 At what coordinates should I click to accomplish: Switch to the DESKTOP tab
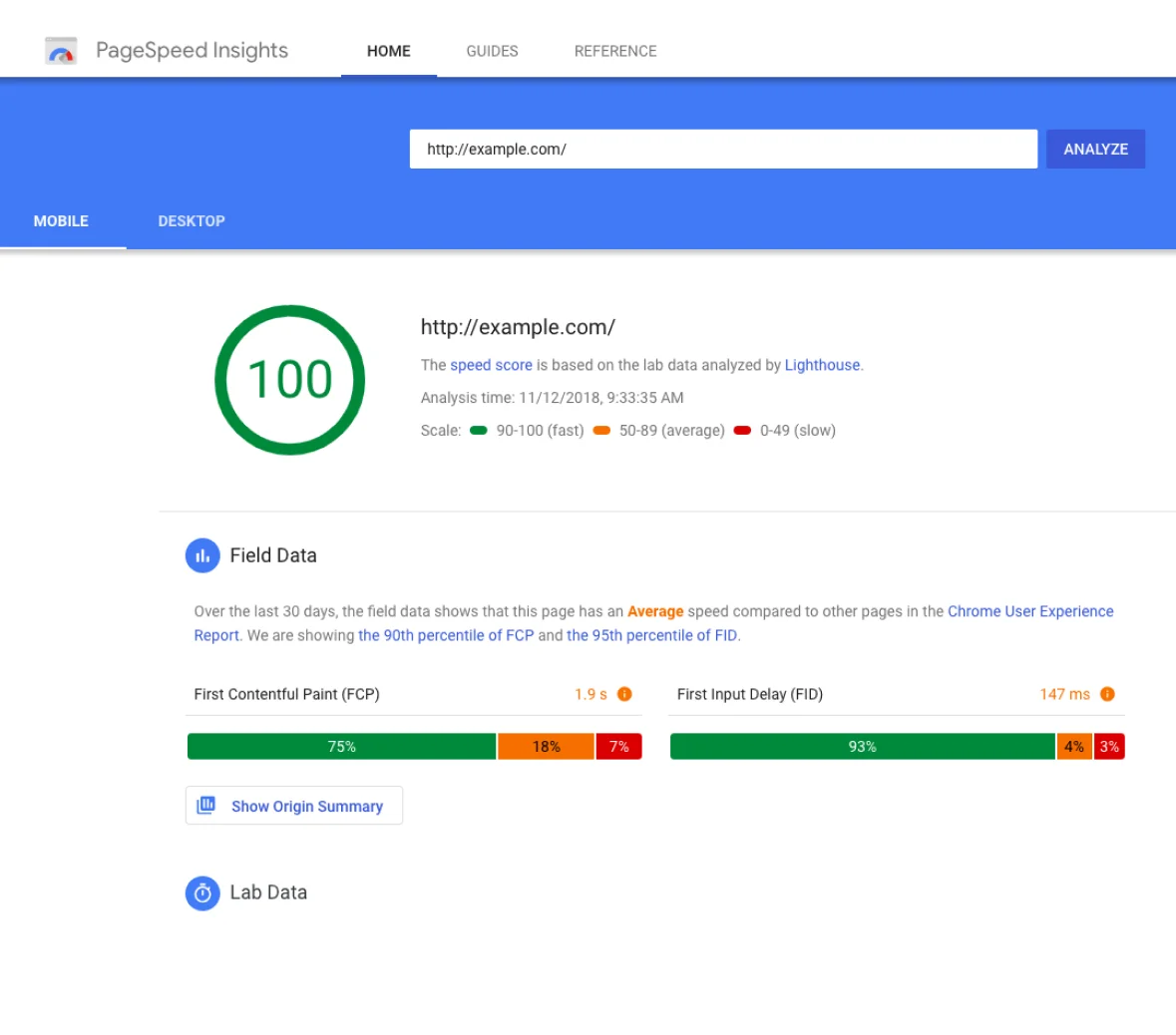pyautogui.click(x=191, y=220)
